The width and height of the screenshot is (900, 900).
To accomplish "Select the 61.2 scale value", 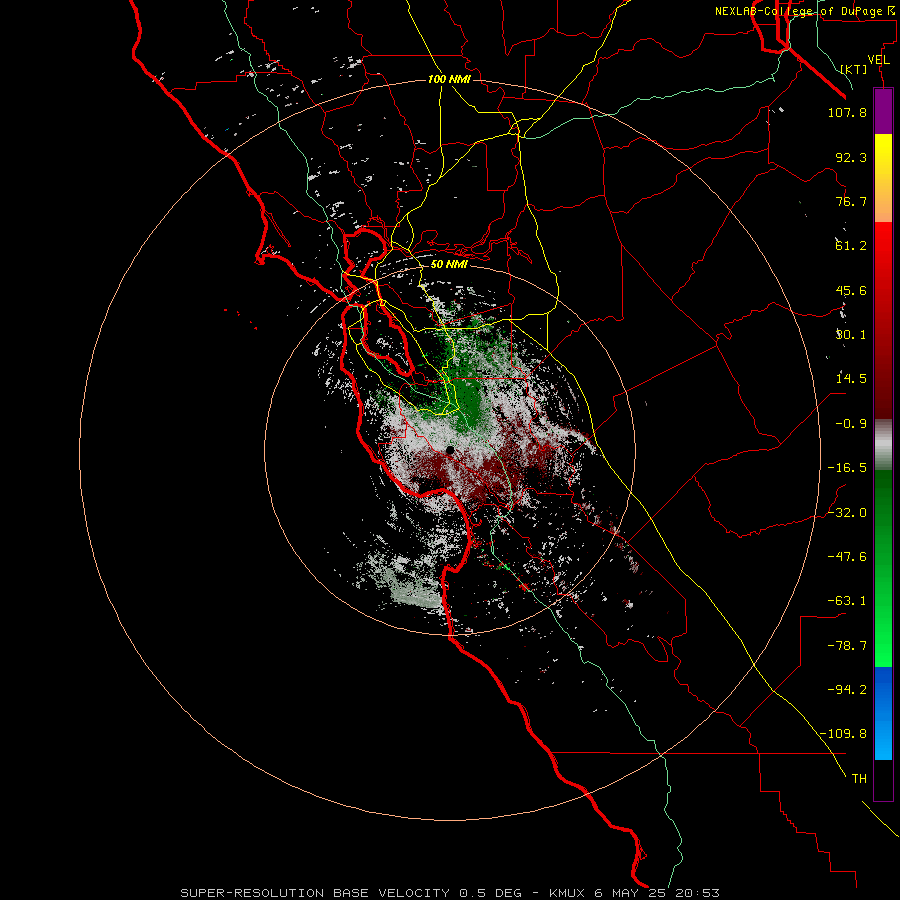I will coord(851,246).
